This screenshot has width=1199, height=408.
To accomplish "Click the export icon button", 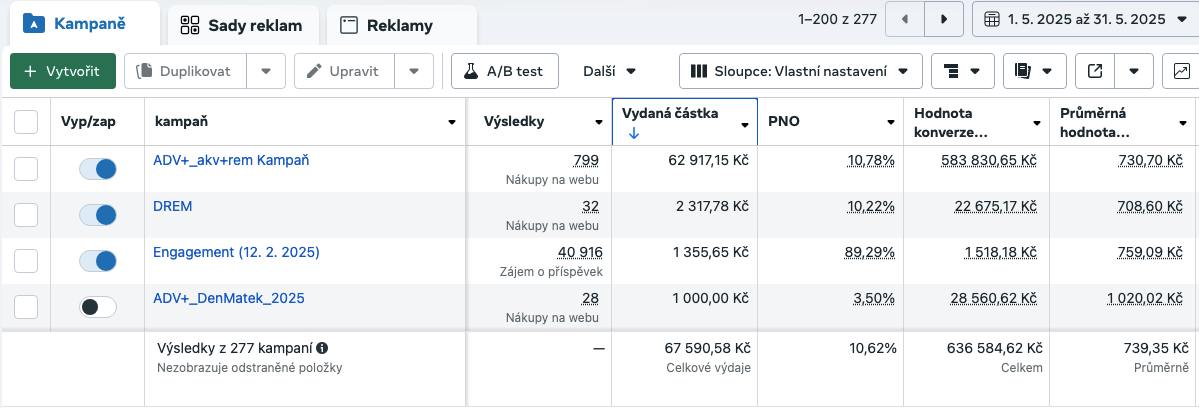I will coord(1095,71).
